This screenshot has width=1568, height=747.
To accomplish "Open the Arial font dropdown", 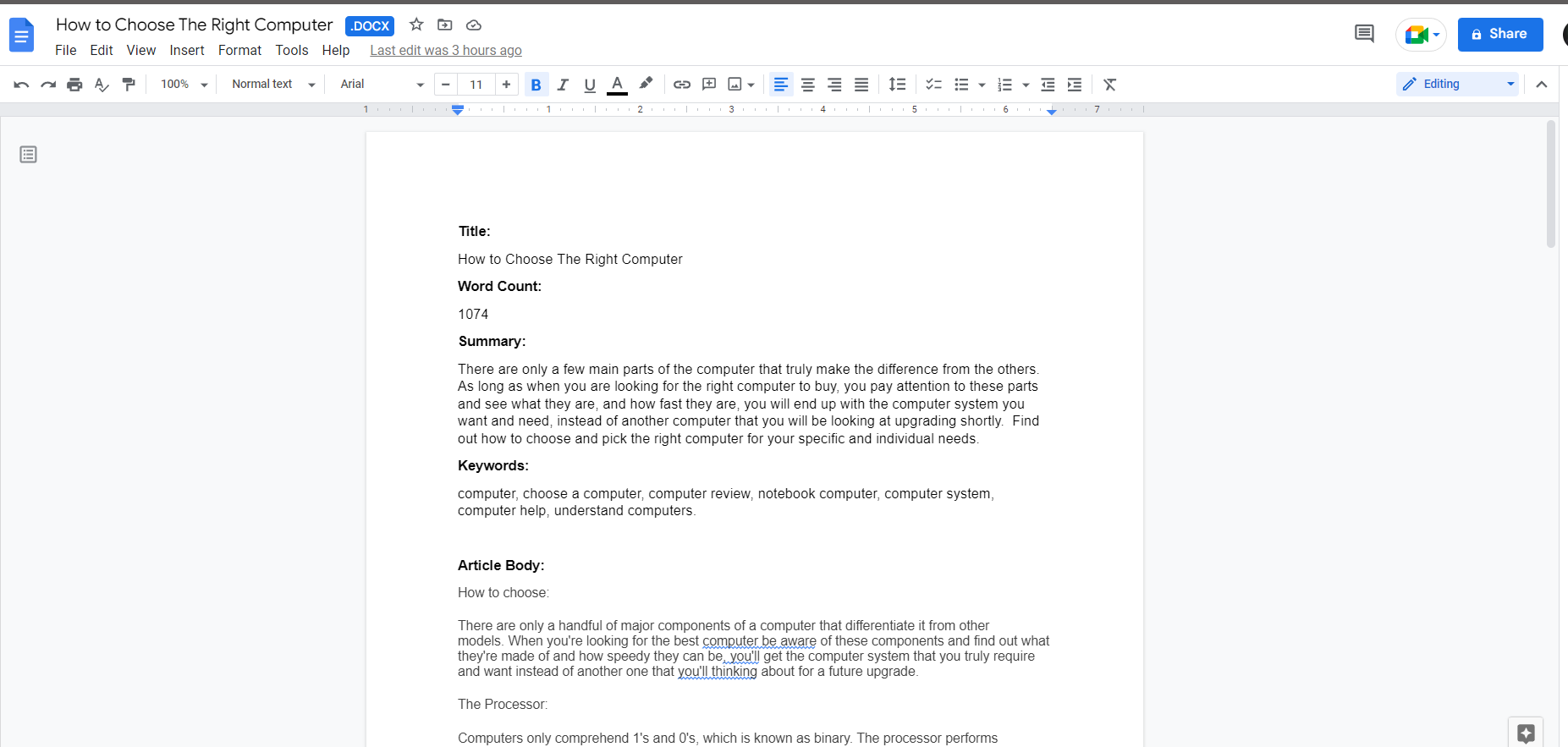I will pyautogui.click(x=382, y=85).
